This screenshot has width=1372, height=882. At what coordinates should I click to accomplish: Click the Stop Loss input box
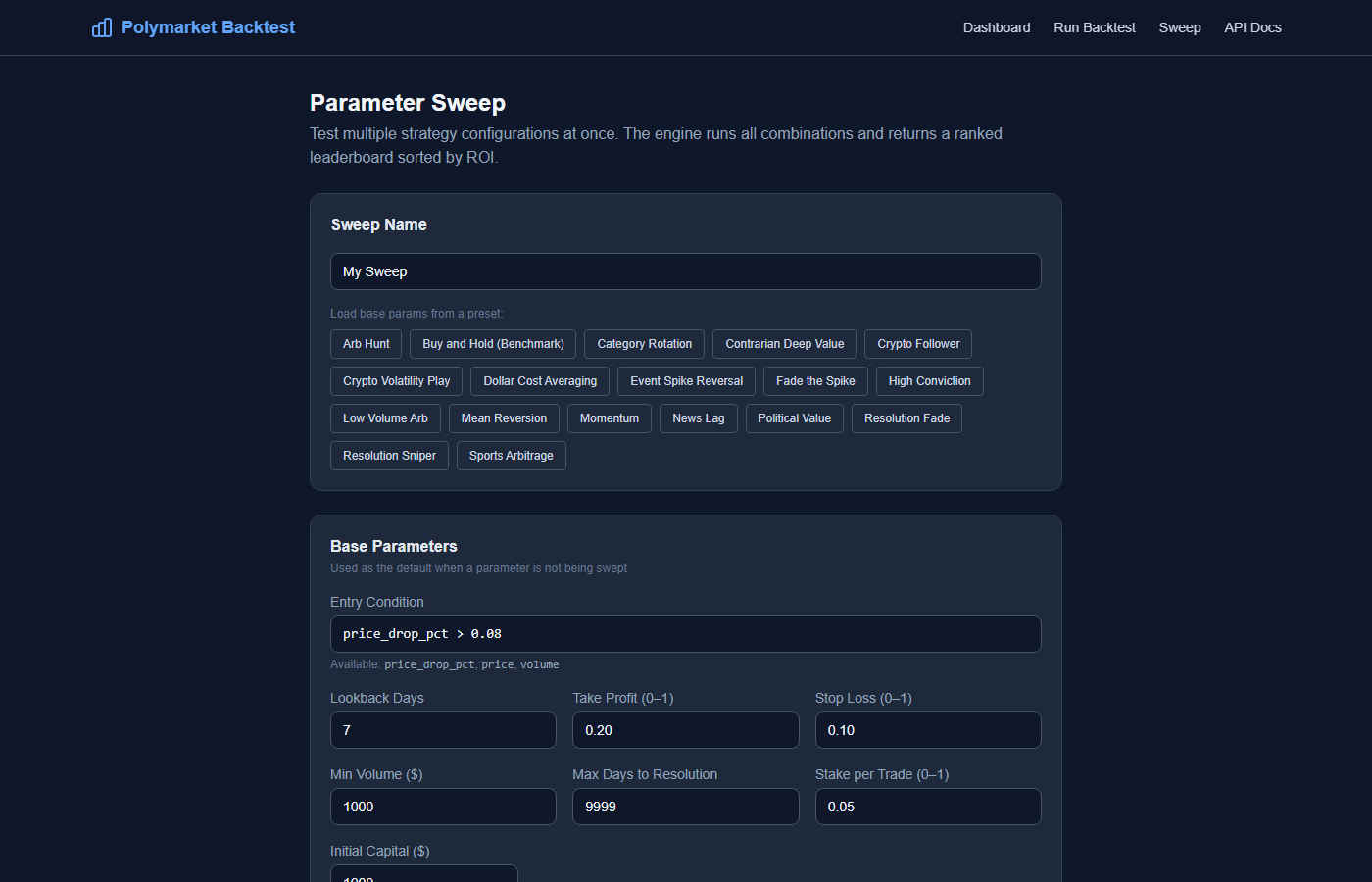(x=928, y=730)
